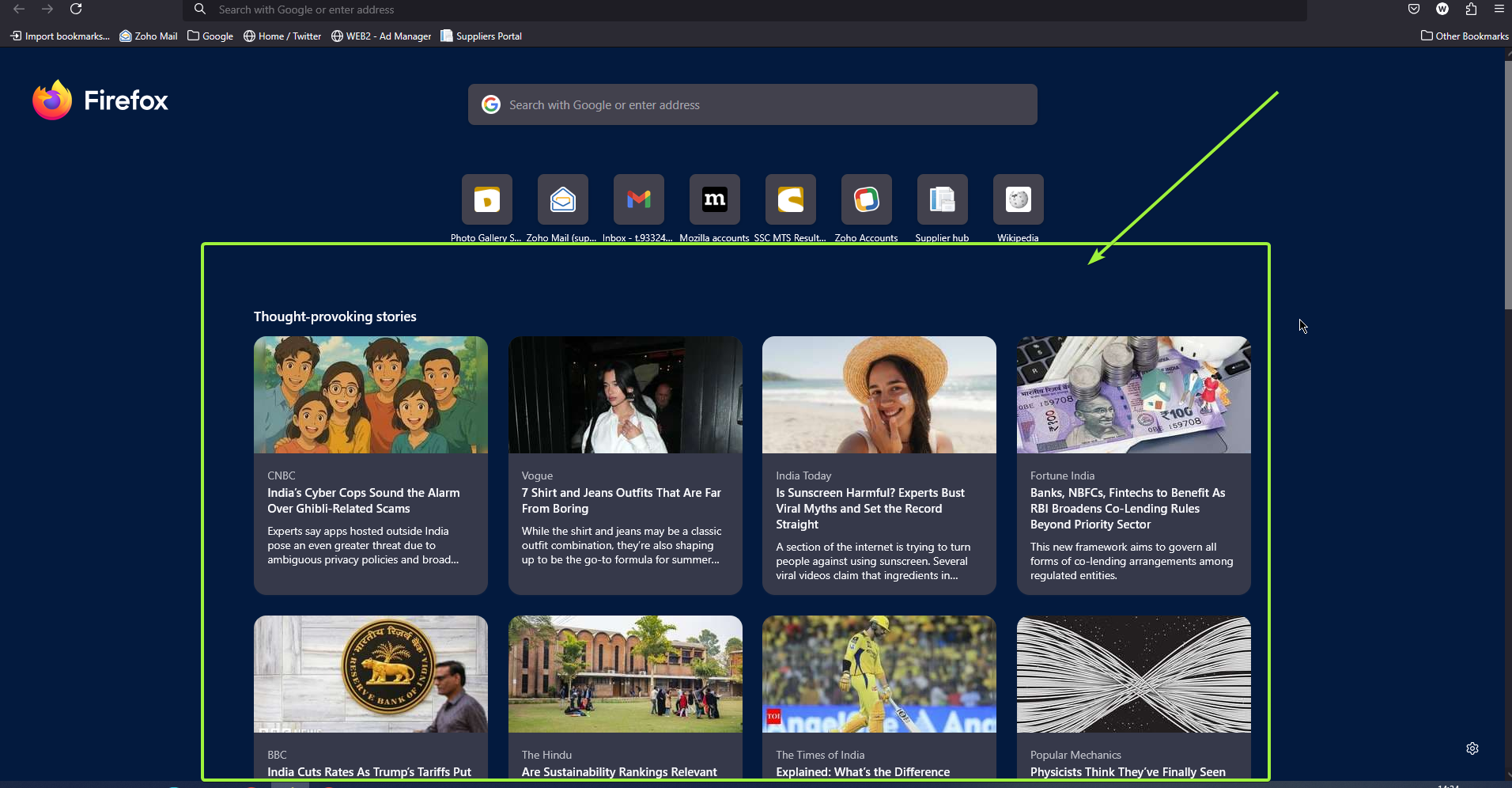1512x788 pixels.
Task: Click the search magnifier icon in address bar
Action: [x=200, y=9]
